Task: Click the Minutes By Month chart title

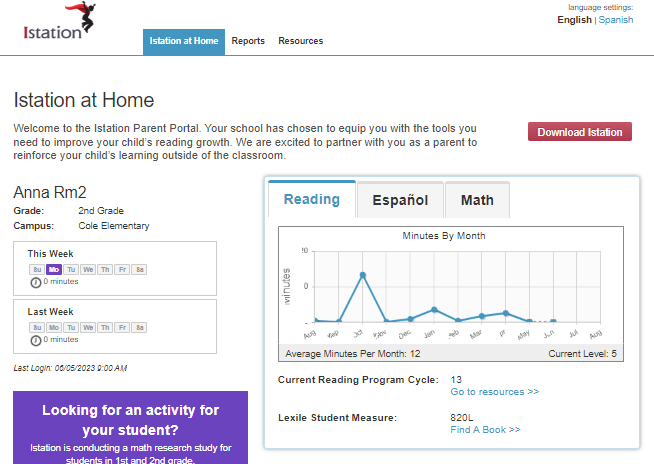Action: click(x=444, y=236)
